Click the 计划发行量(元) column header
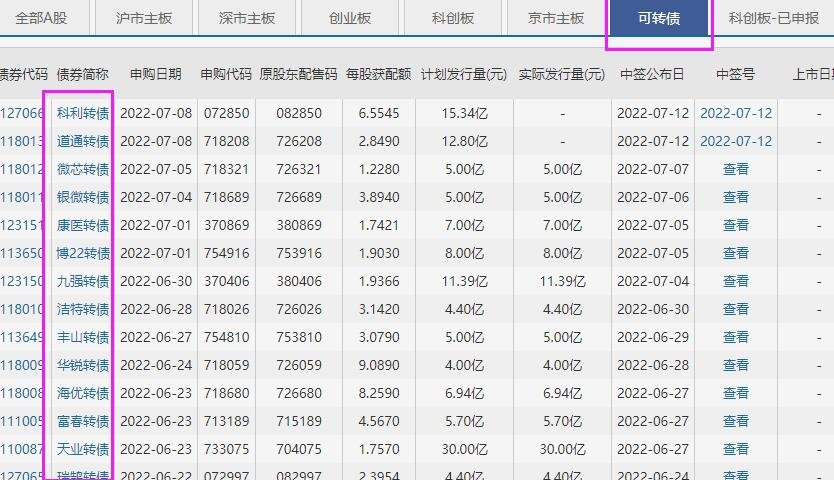This screenshot has height=480, width=834. [x=464, y=75]
